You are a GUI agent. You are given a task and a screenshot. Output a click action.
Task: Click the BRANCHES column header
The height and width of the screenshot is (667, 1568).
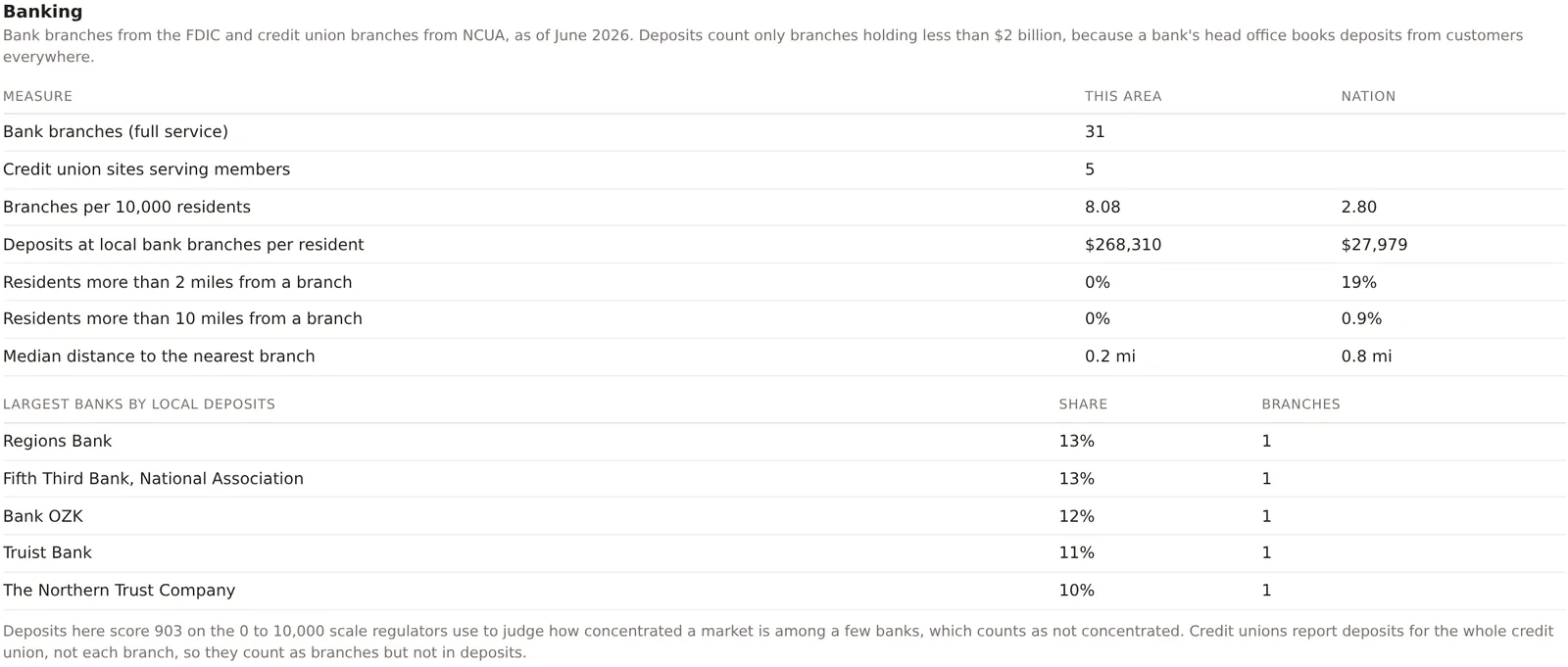tap(1300, 405)
